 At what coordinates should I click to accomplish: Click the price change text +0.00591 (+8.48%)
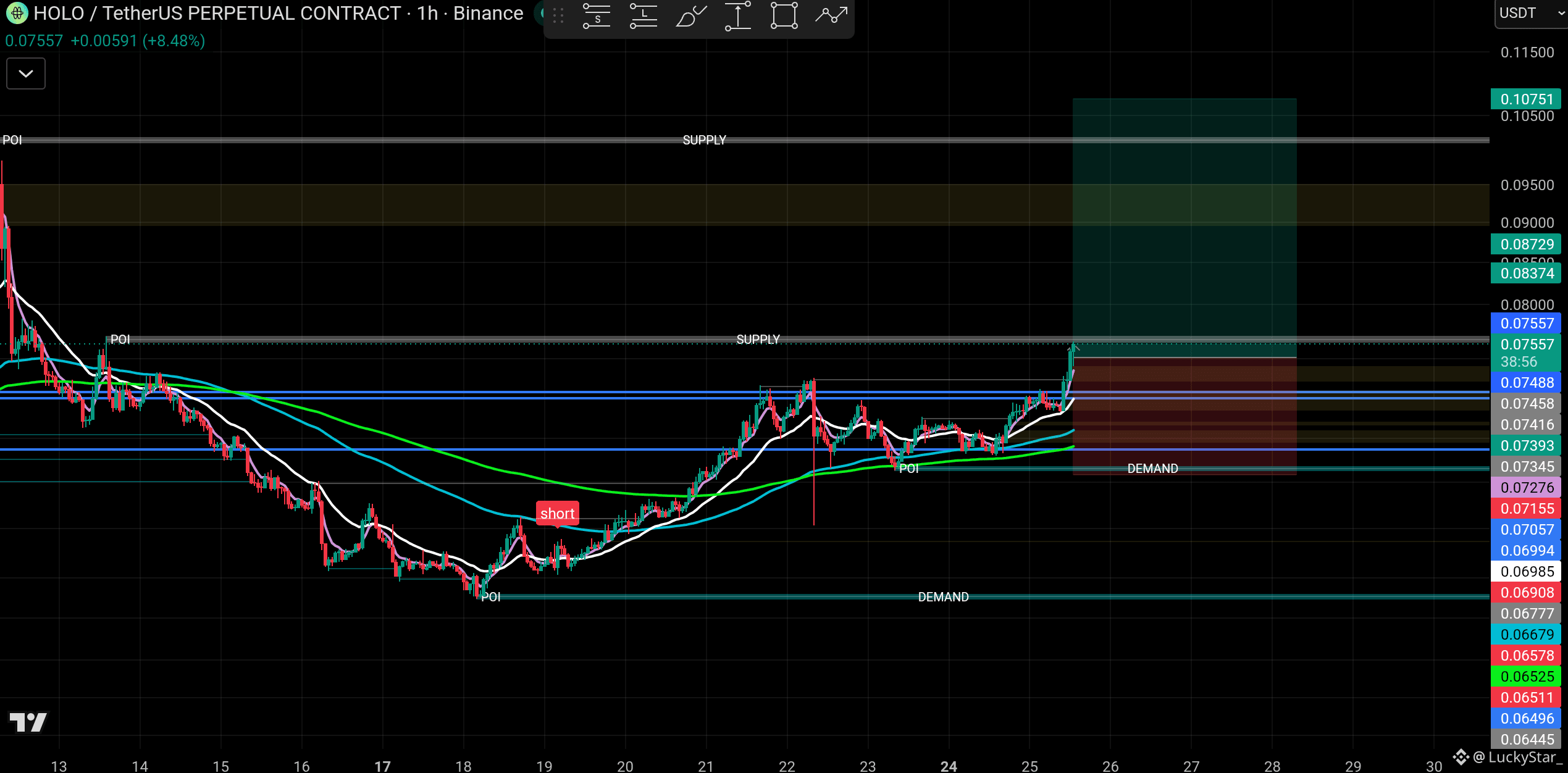(138, 41)
